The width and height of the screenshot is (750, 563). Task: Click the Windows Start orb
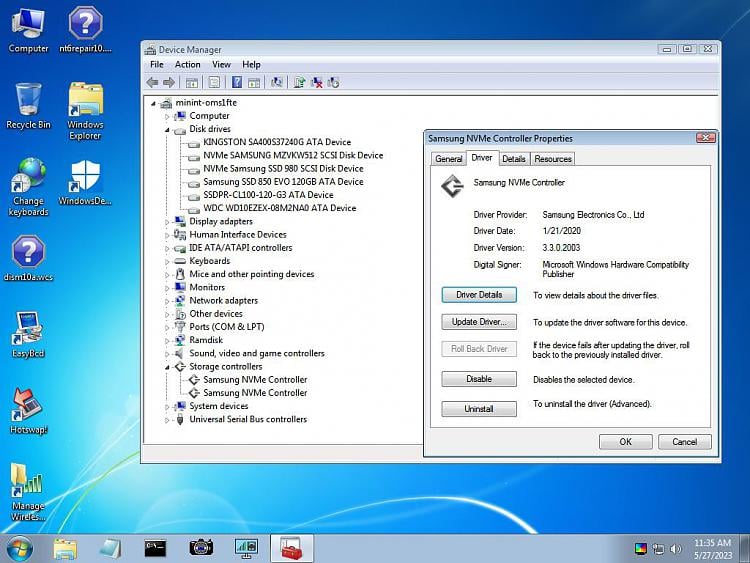click(x=20, y=548)
